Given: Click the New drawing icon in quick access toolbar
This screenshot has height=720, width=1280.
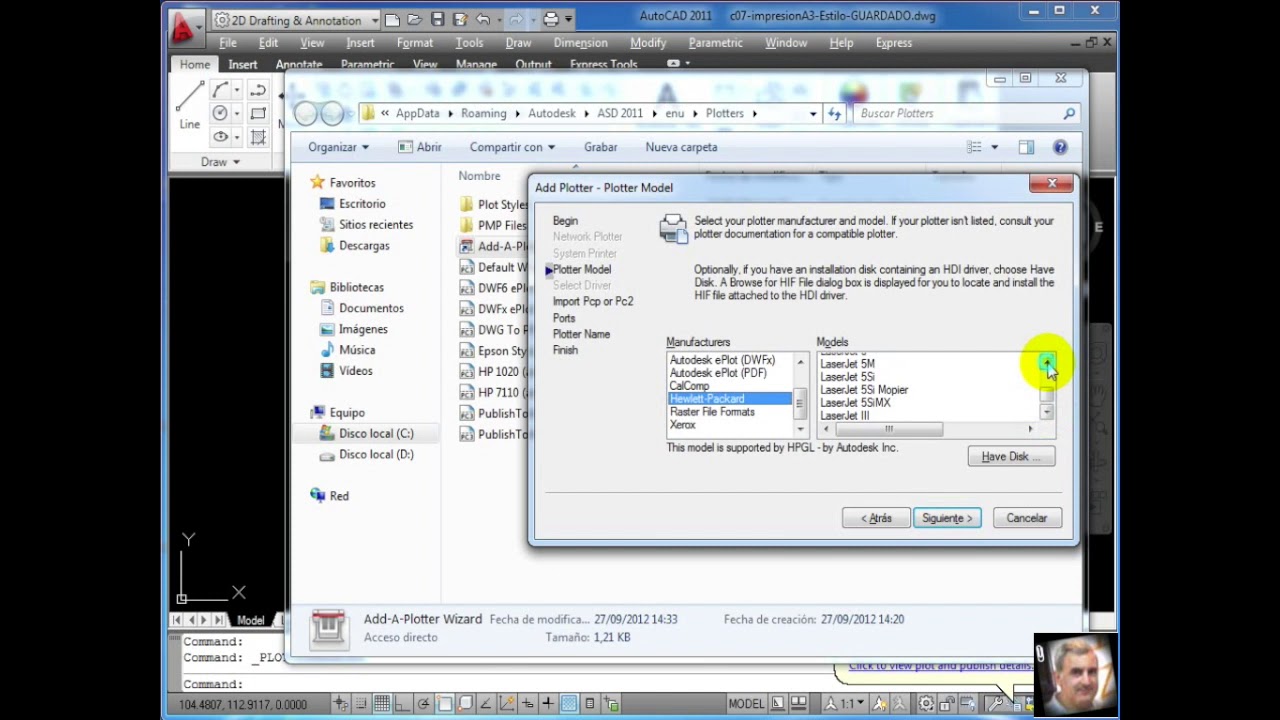Looking at the screenshot, I should coord(393,19).
